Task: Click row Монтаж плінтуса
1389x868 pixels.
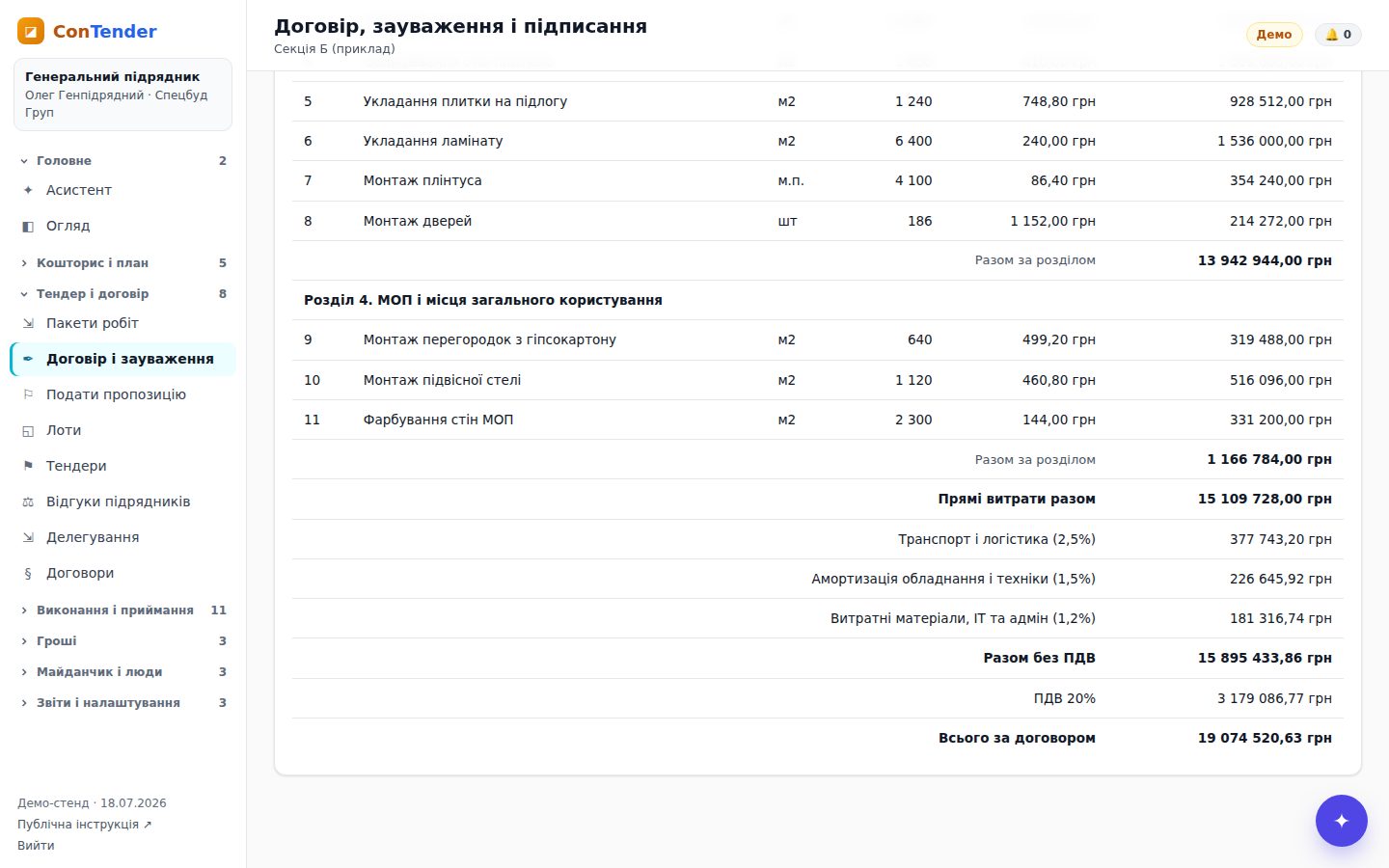Action: click(818, 180)
